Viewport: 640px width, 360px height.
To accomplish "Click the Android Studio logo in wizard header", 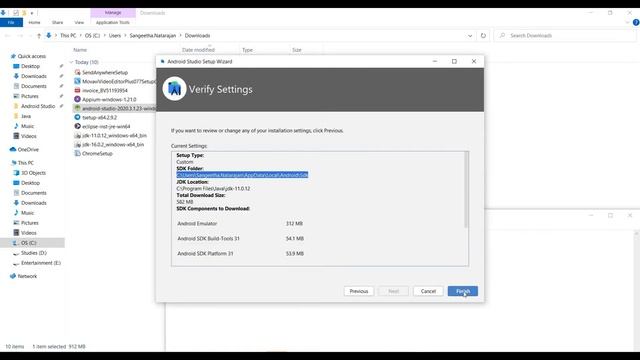I will pos(174,89).
